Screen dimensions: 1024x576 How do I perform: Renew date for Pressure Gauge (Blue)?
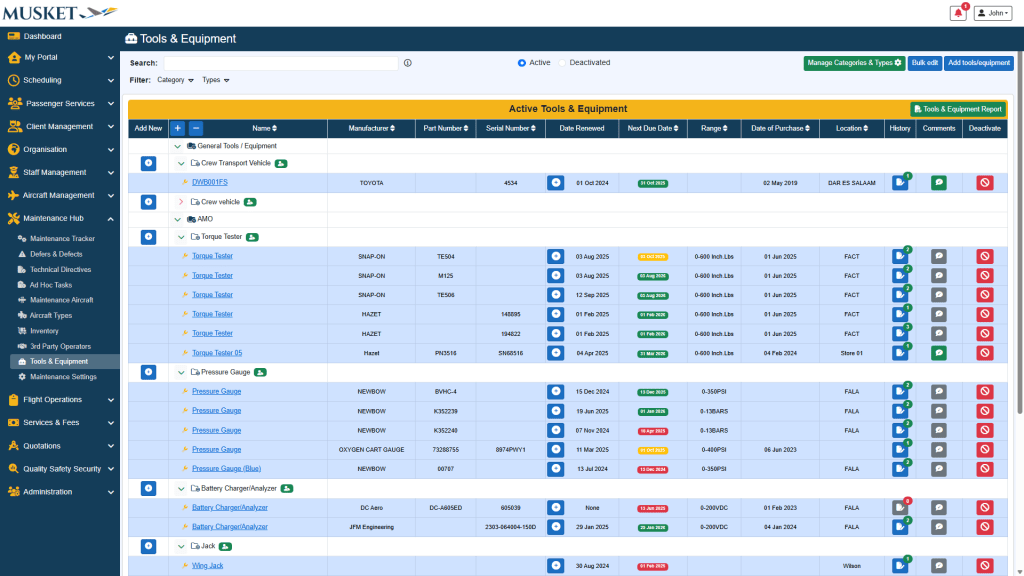coord(555,469)
